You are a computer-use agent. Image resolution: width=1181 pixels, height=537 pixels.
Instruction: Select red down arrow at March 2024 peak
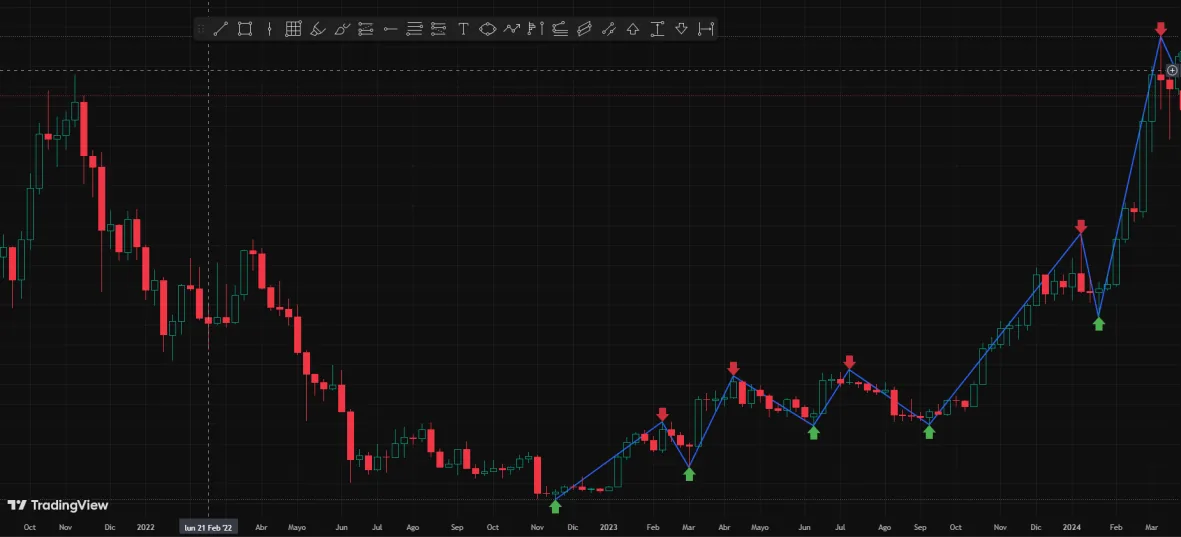[x=1161, y=29]
